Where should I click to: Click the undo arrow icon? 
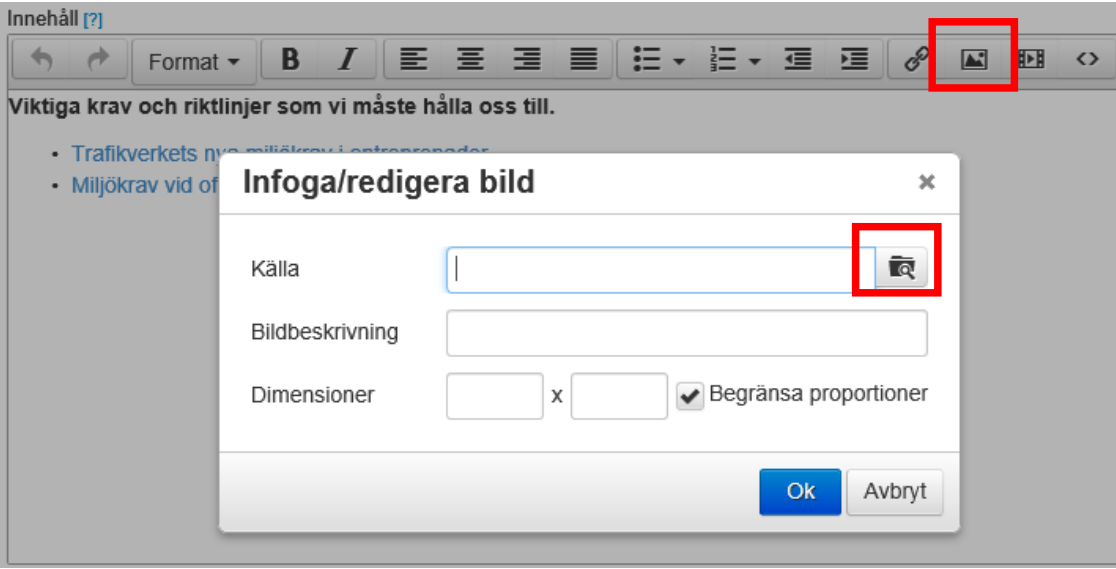[x=41, y=61]
